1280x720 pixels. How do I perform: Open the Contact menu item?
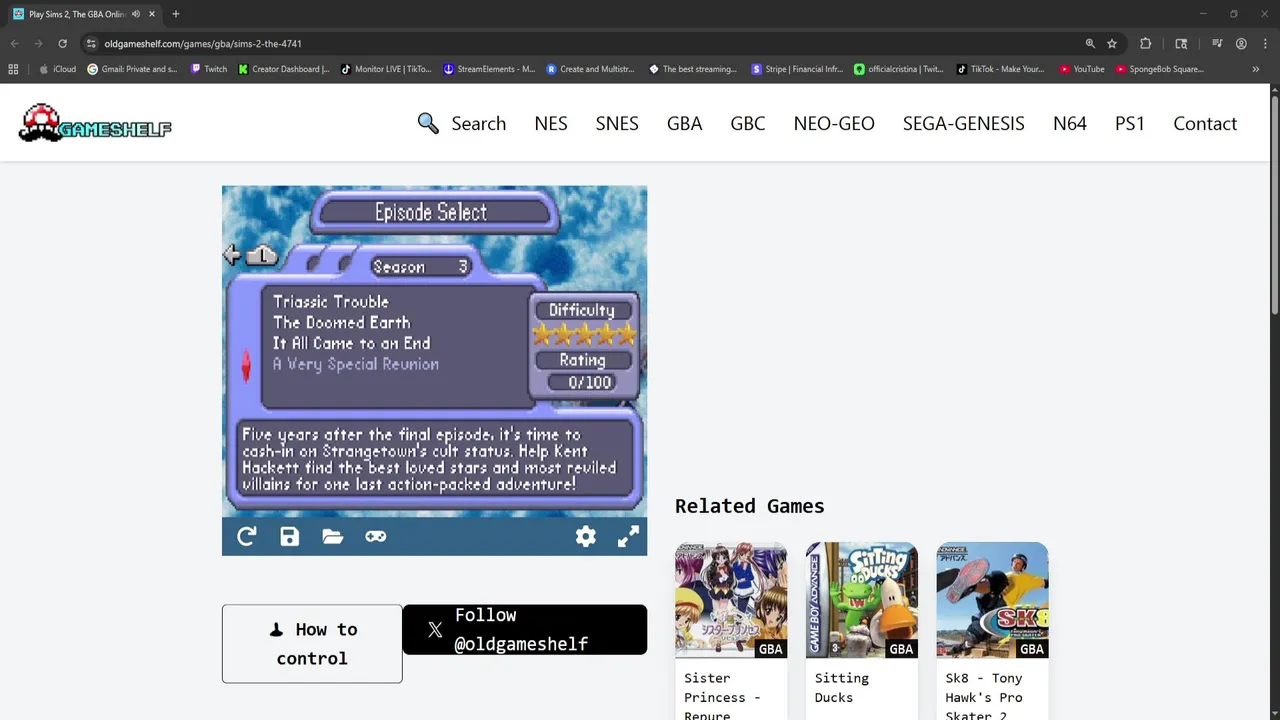[1205, 123]
